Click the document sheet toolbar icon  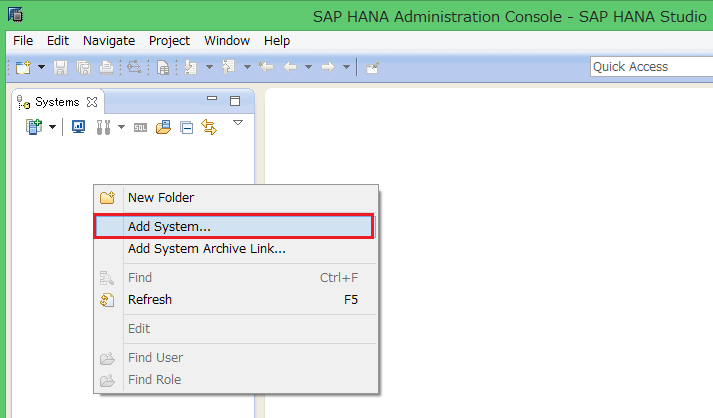163,67
